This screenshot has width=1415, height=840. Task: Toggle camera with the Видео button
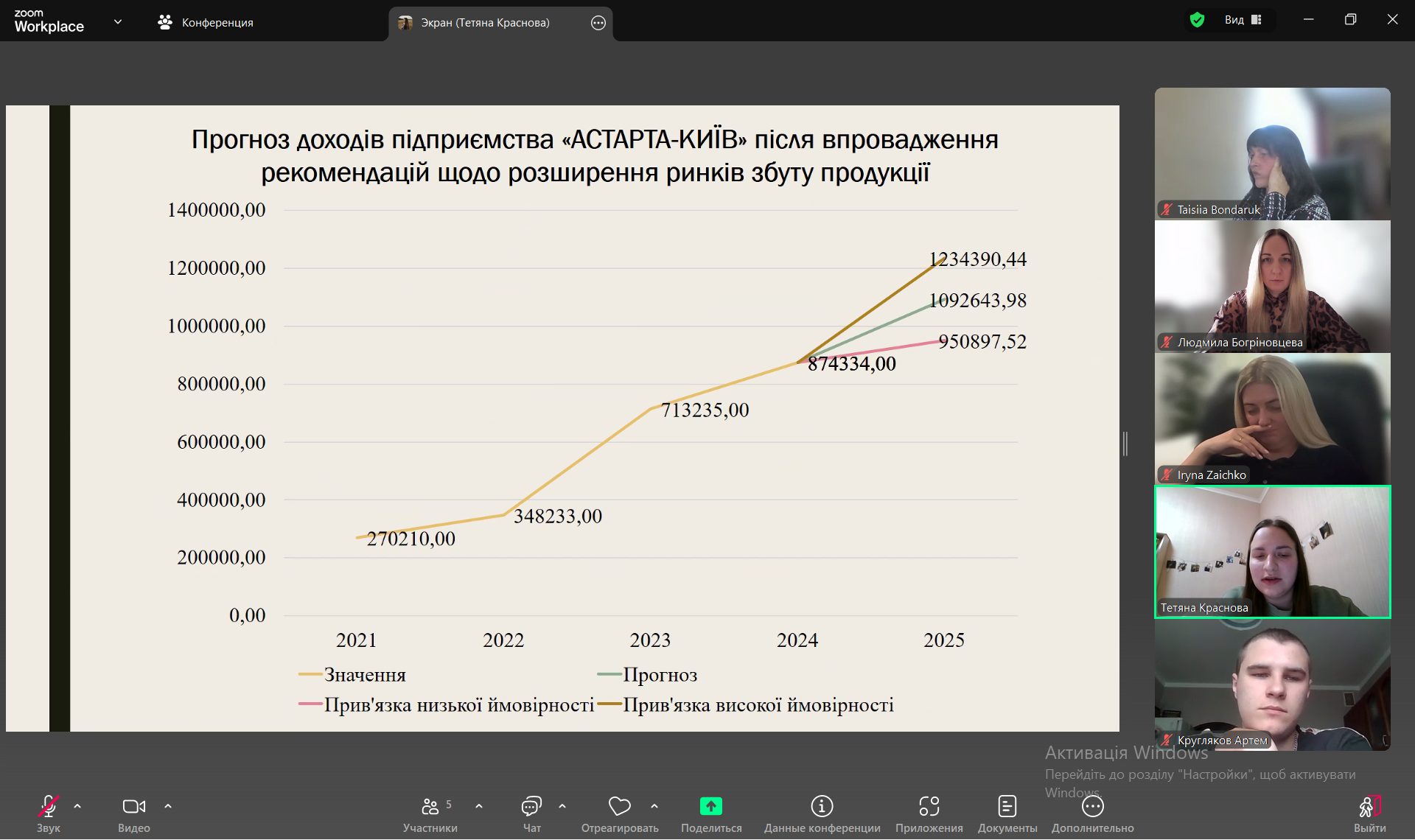pos(133,808)
